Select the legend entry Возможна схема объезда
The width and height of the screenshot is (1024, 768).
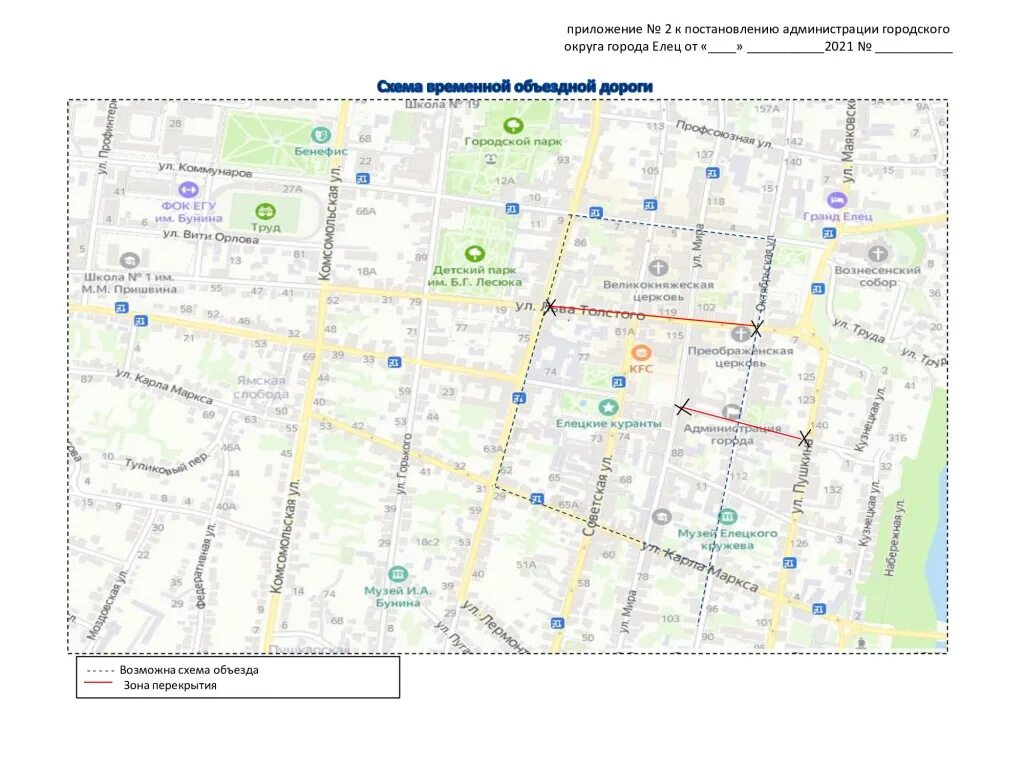tap(189, 670)
